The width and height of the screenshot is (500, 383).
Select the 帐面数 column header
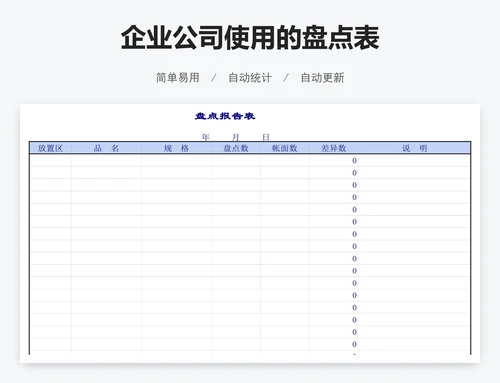tap(285, 148)
